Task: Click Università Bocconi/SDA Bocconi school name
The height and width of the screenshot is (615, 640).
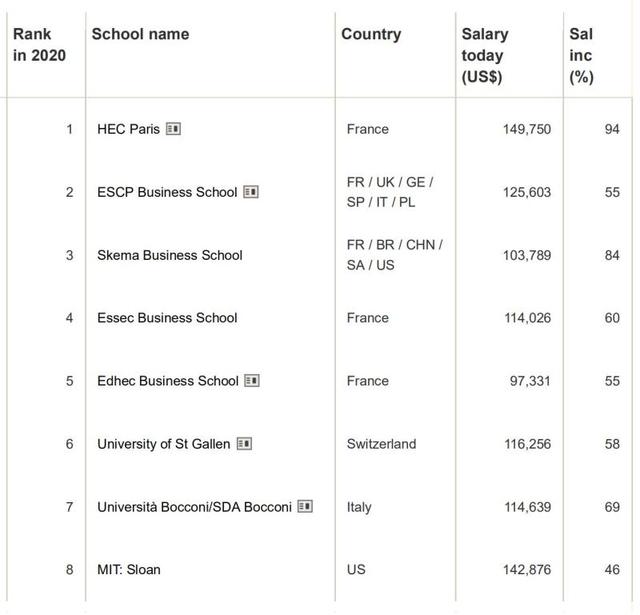Action: click(x=194, y=507)
